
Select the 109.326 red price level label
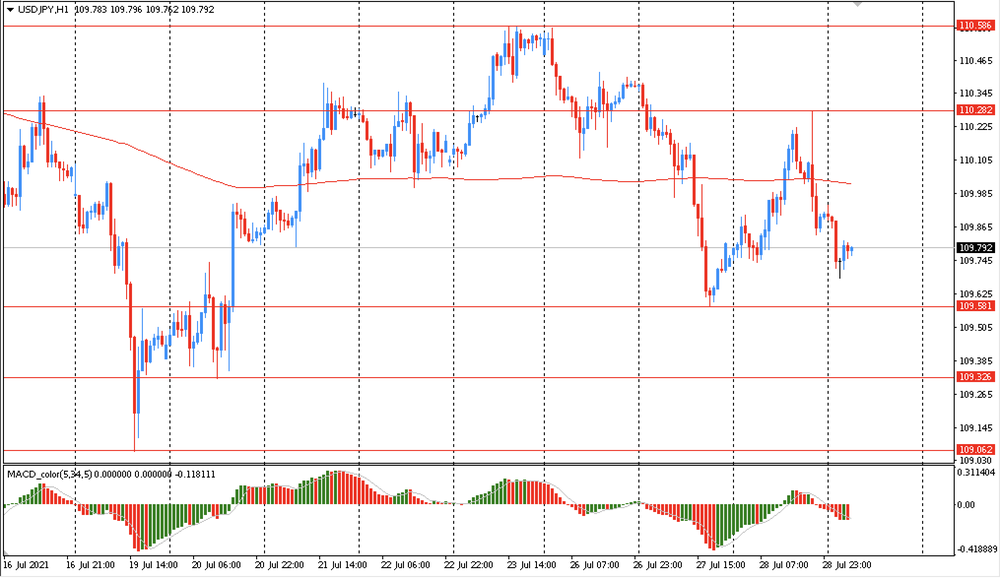(x=976, y=377)
